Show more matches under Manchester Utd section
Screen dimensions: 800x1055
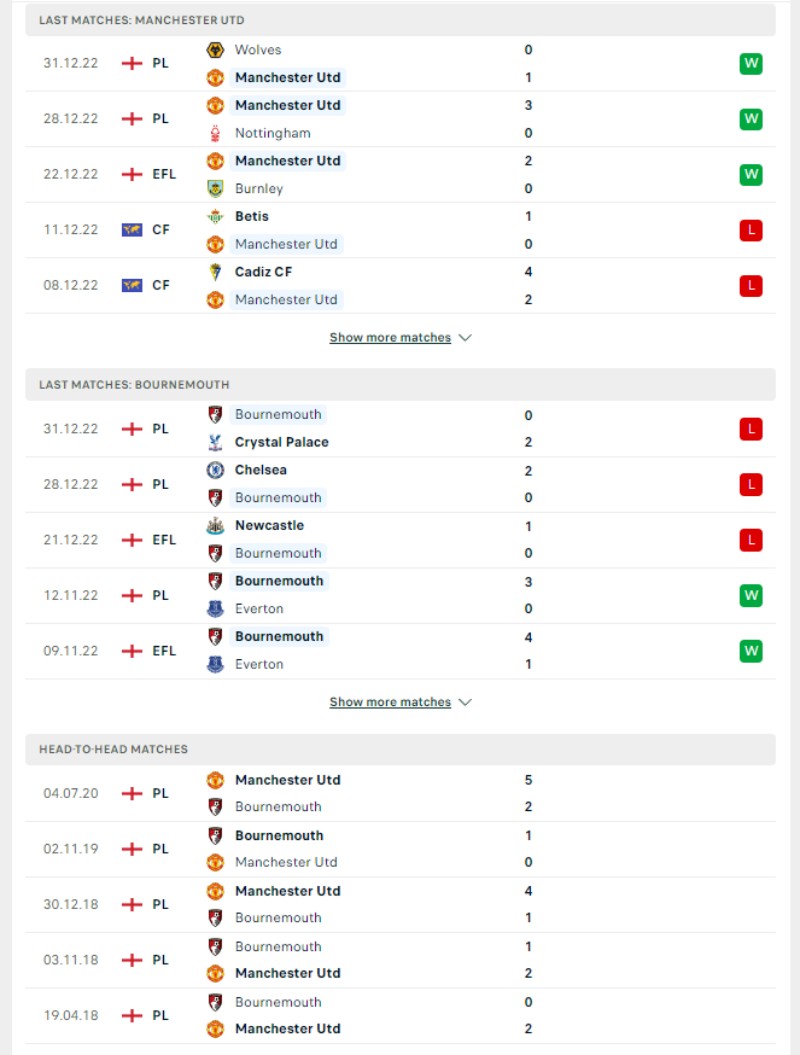tap(390, 338)
